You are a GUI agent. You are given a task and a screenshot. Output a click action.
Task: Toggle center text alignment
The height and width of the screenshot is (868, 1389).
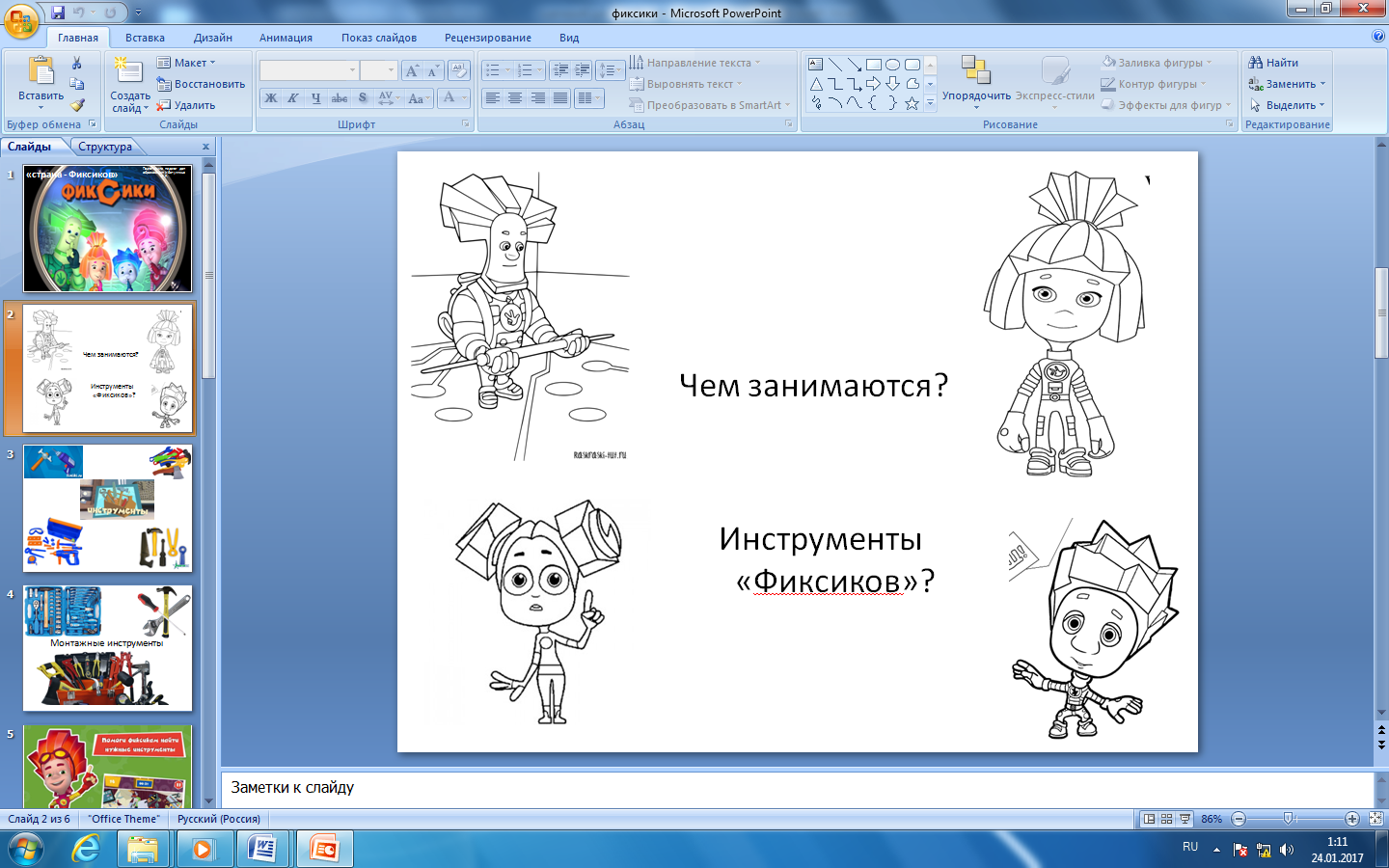click(x=515, y=98)
